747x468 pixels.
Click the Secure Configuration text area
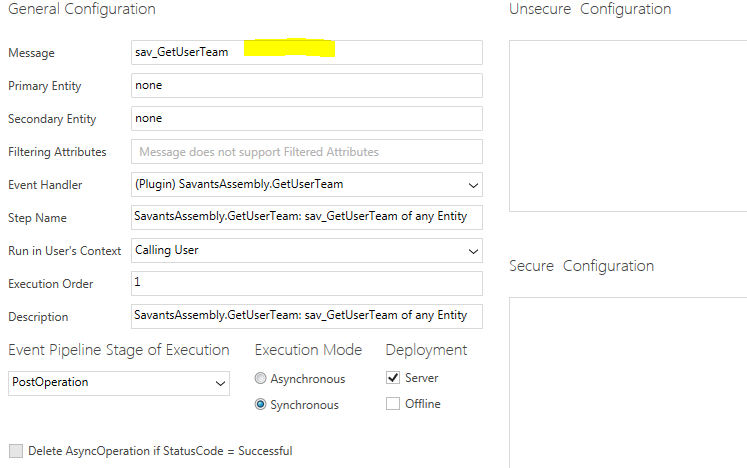click(628, 380)
